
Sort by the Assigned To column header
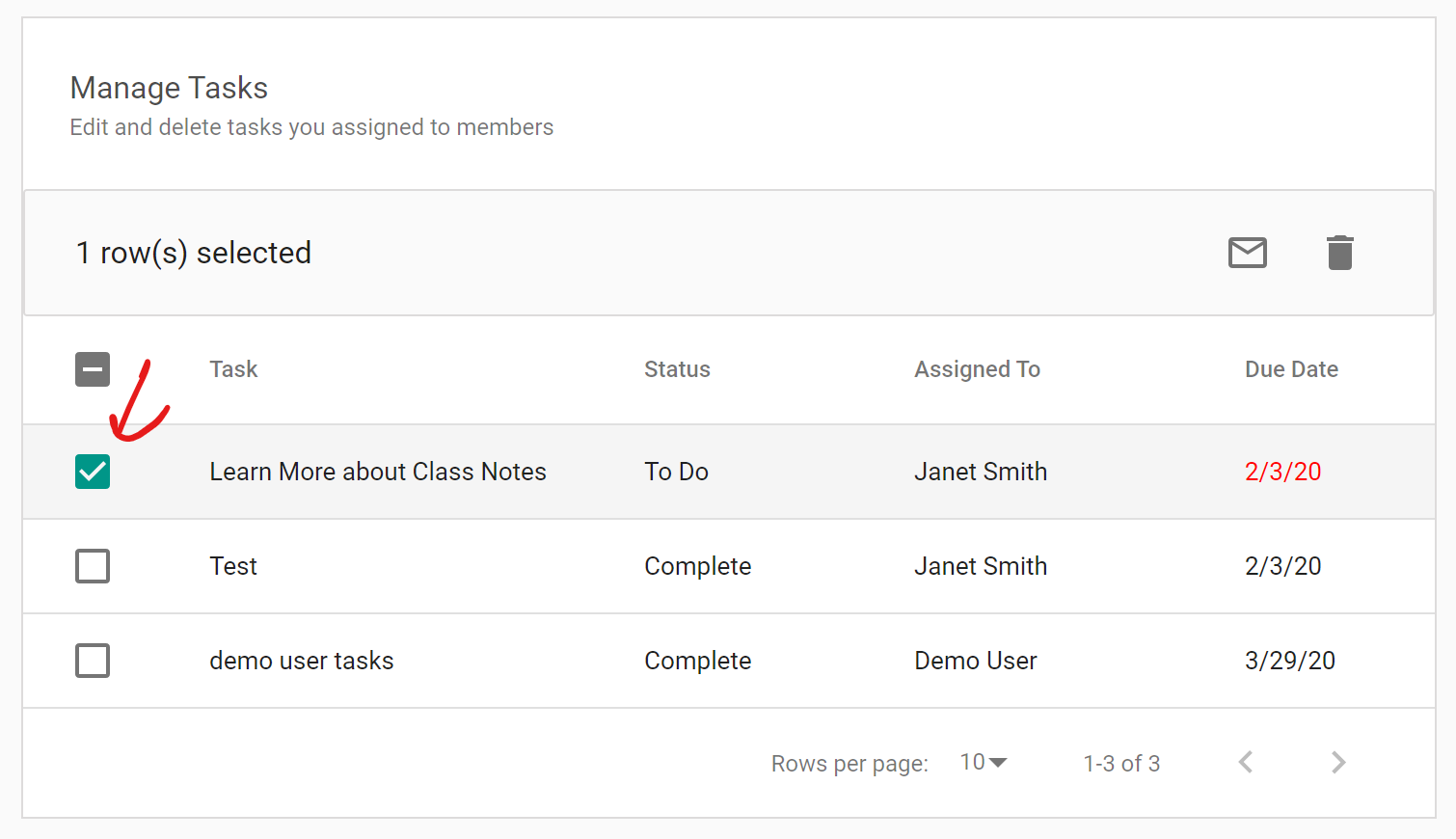pyautogui.click(x=977, y=369)
